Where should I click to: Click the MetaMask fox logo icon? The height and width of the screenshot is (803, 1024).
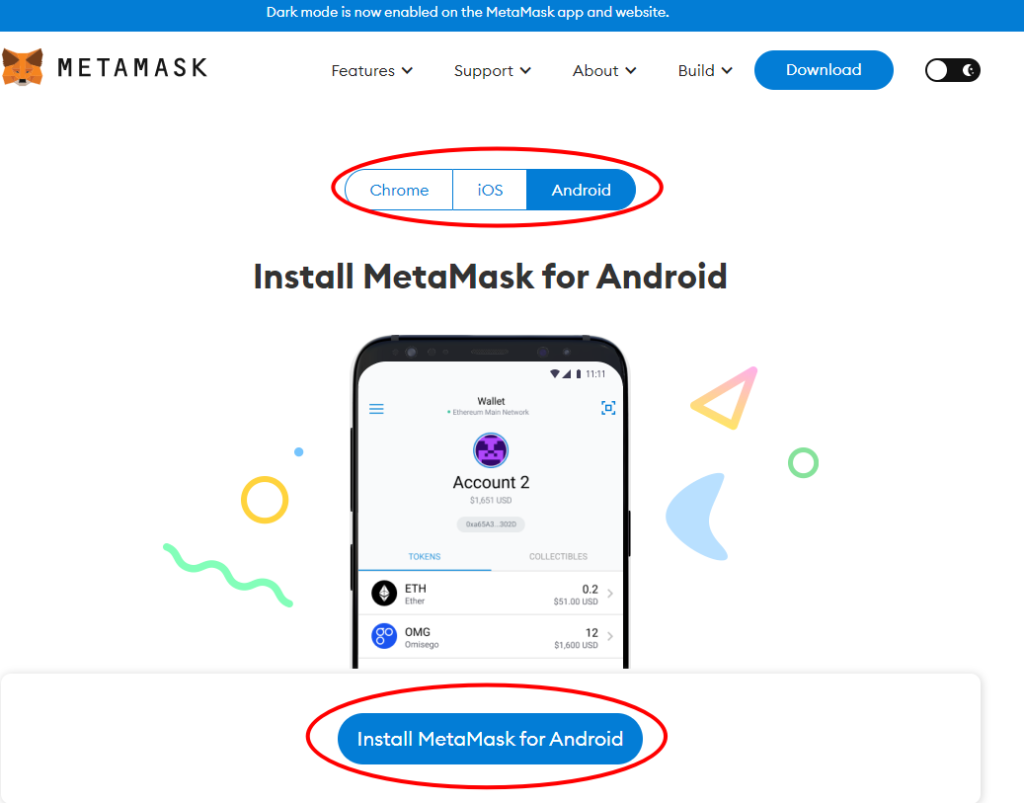[x=22, y=67]
